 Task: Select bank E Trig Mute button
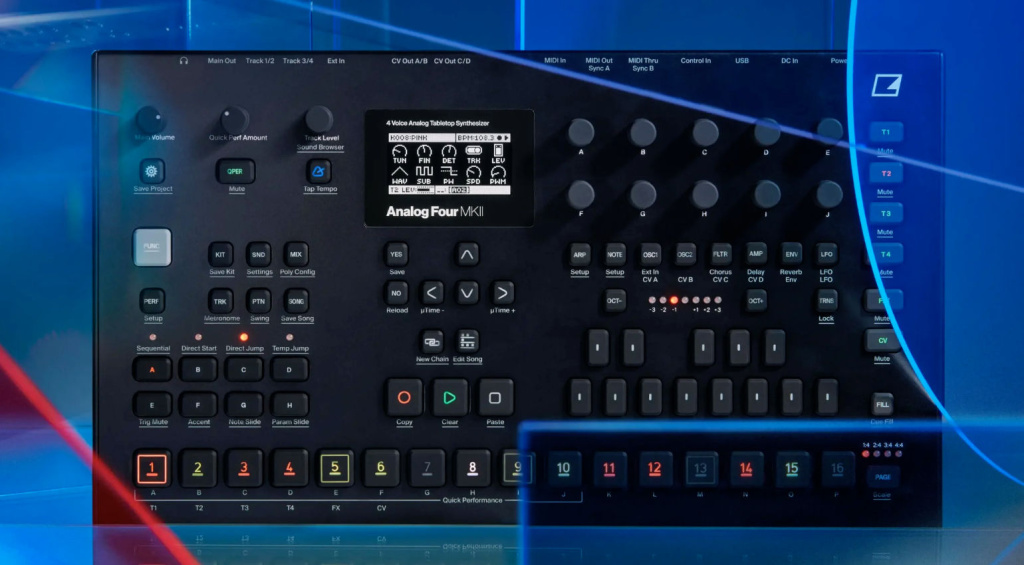point(152,406)
